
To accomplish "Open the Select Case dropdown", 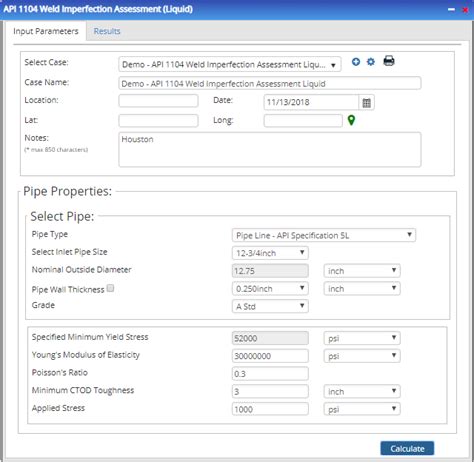I will click(230, 65).
